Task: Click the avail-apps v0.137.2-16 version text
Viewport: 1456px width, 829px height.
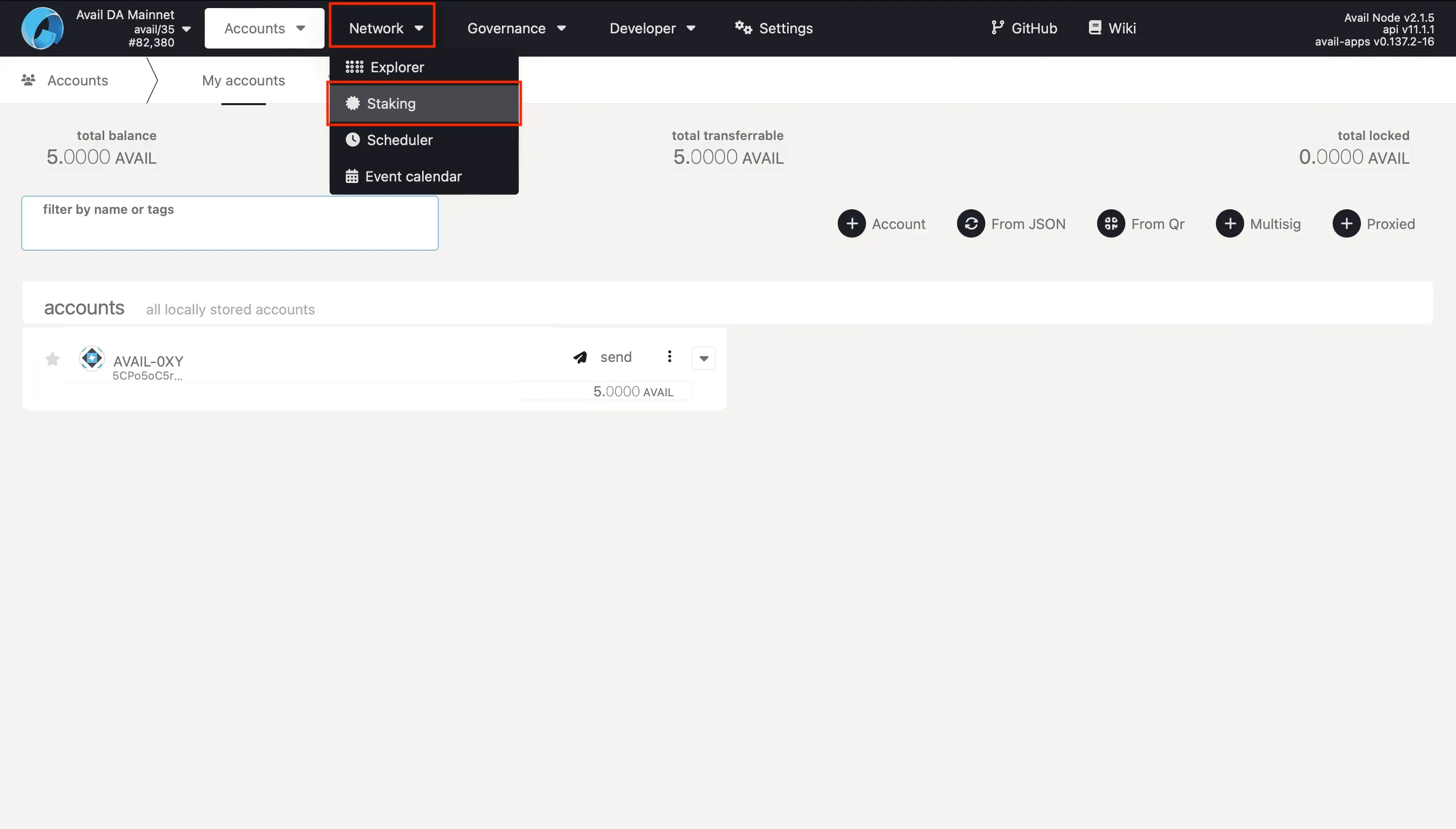Action: 1374,41
